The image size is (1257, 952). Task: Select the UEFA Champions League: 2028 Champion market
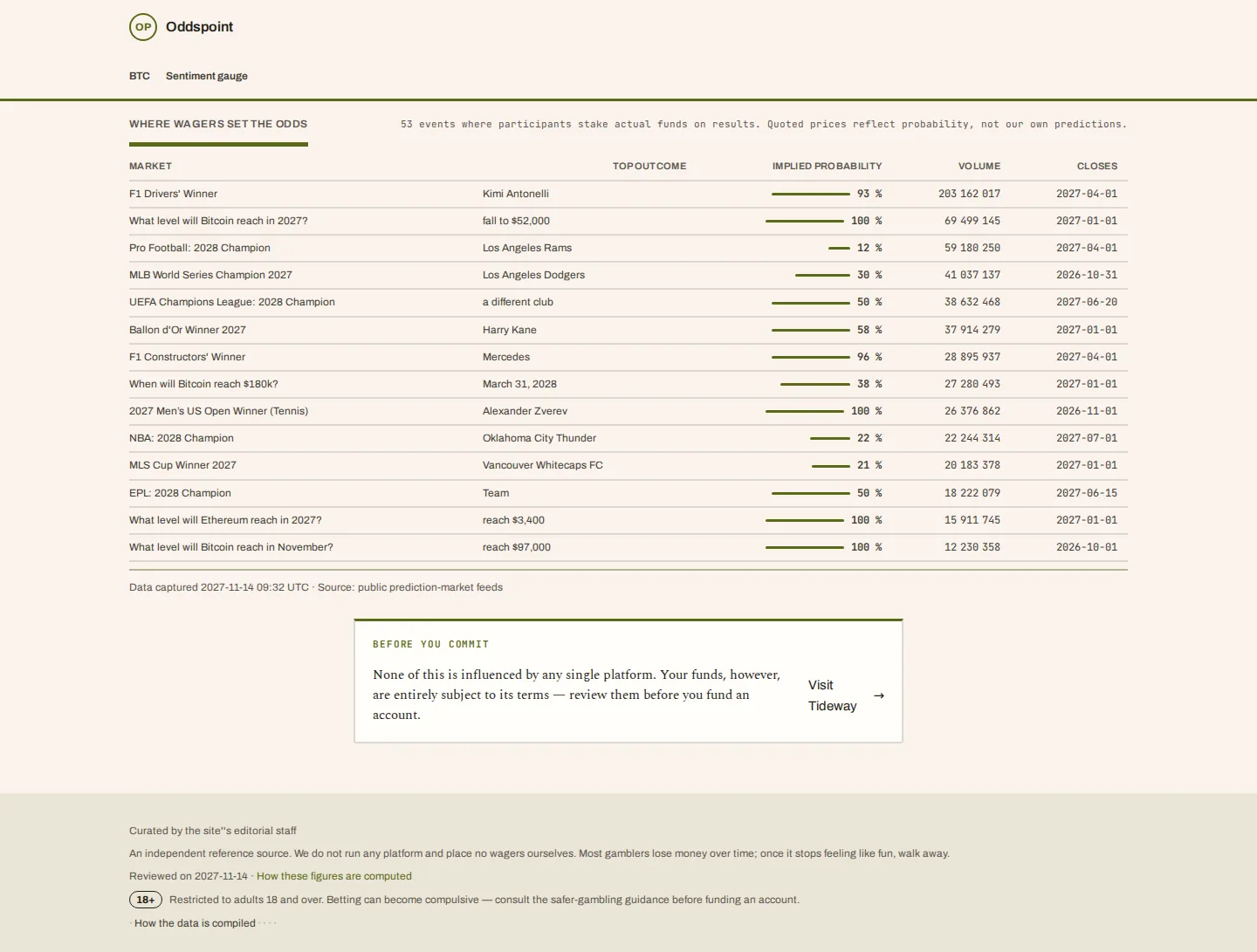232,302
